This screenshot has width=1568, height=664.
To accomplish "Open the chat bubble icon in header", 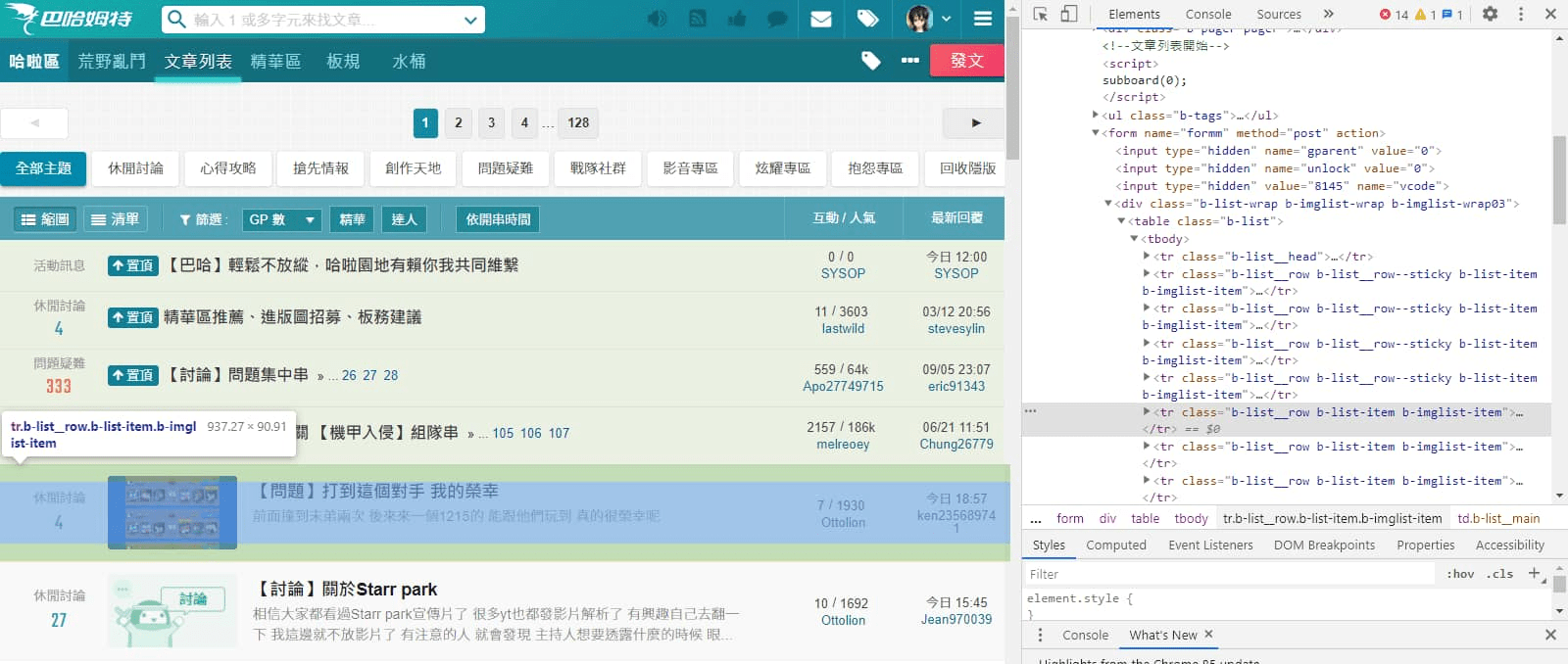I will pyautogui.click(x=777, y=20).
